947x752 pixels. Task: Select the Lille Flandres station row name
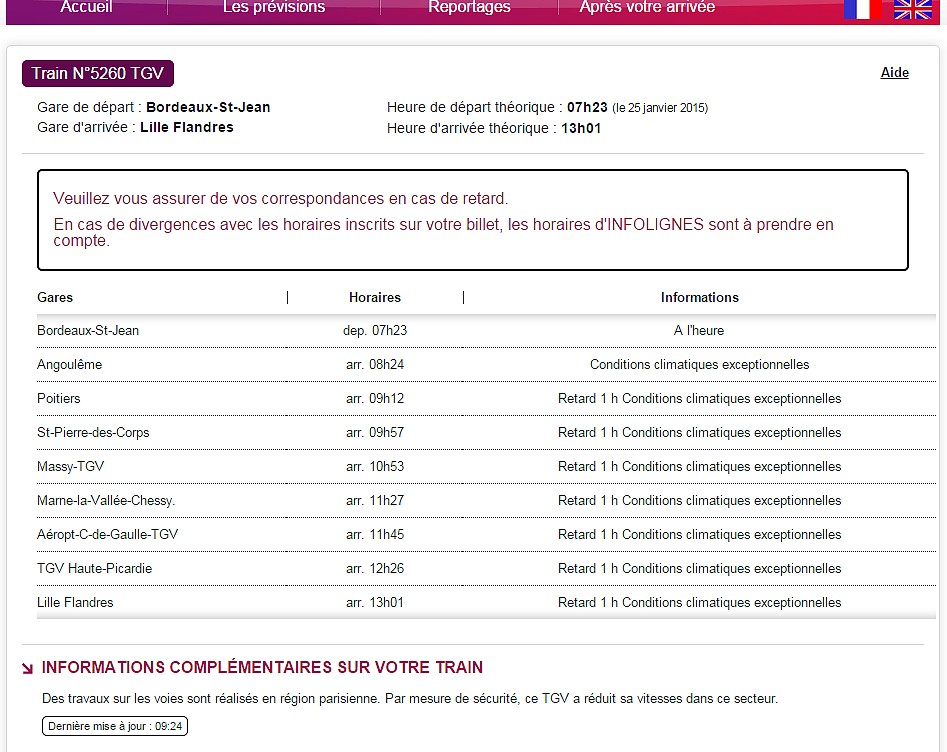click(75, 602)
